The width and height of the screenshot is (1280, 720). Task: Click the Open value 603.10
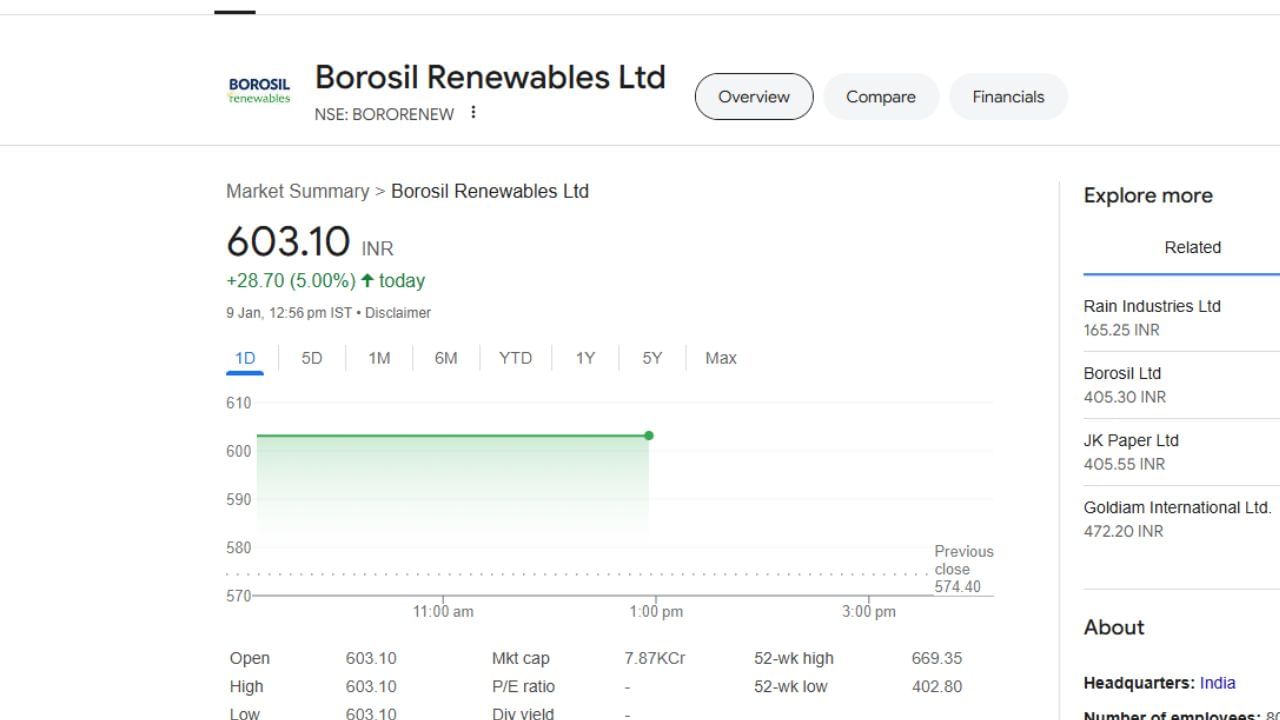tap(371, 658)
